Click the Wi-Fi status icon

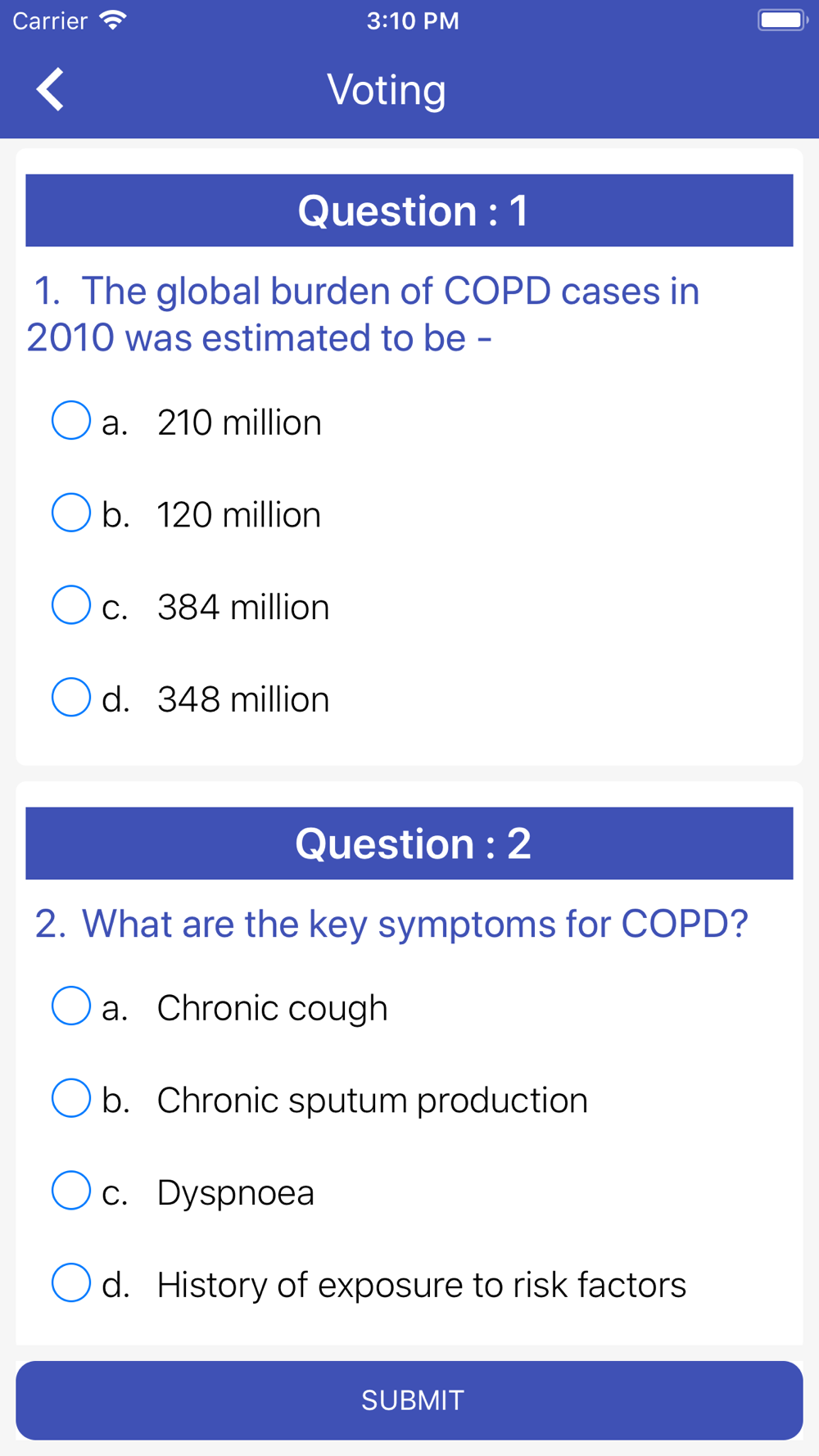point(112,20)
